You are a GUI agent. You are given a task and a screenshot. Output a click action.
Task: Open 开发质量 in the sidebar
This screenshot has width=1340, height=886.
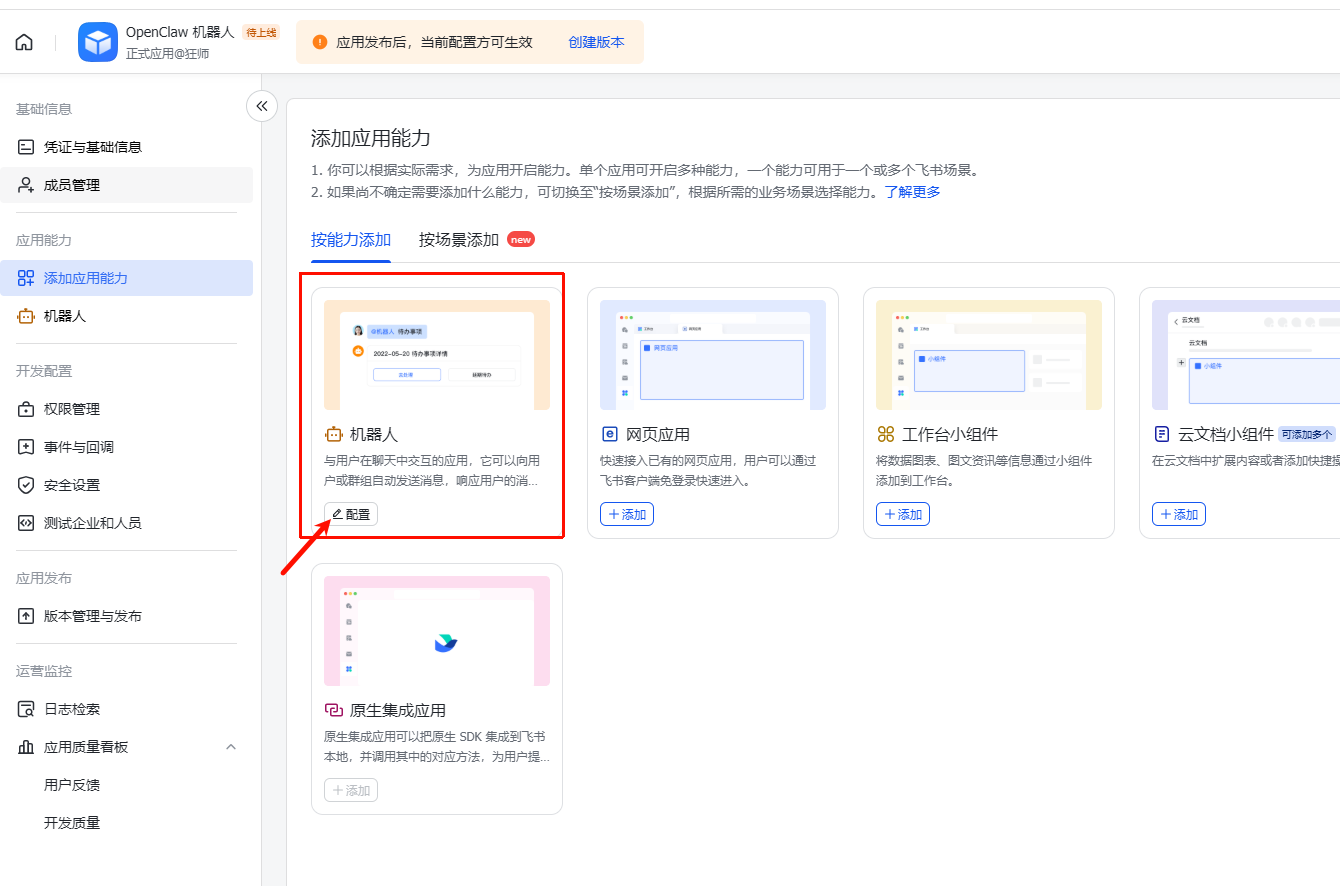[x=72, y=823]
